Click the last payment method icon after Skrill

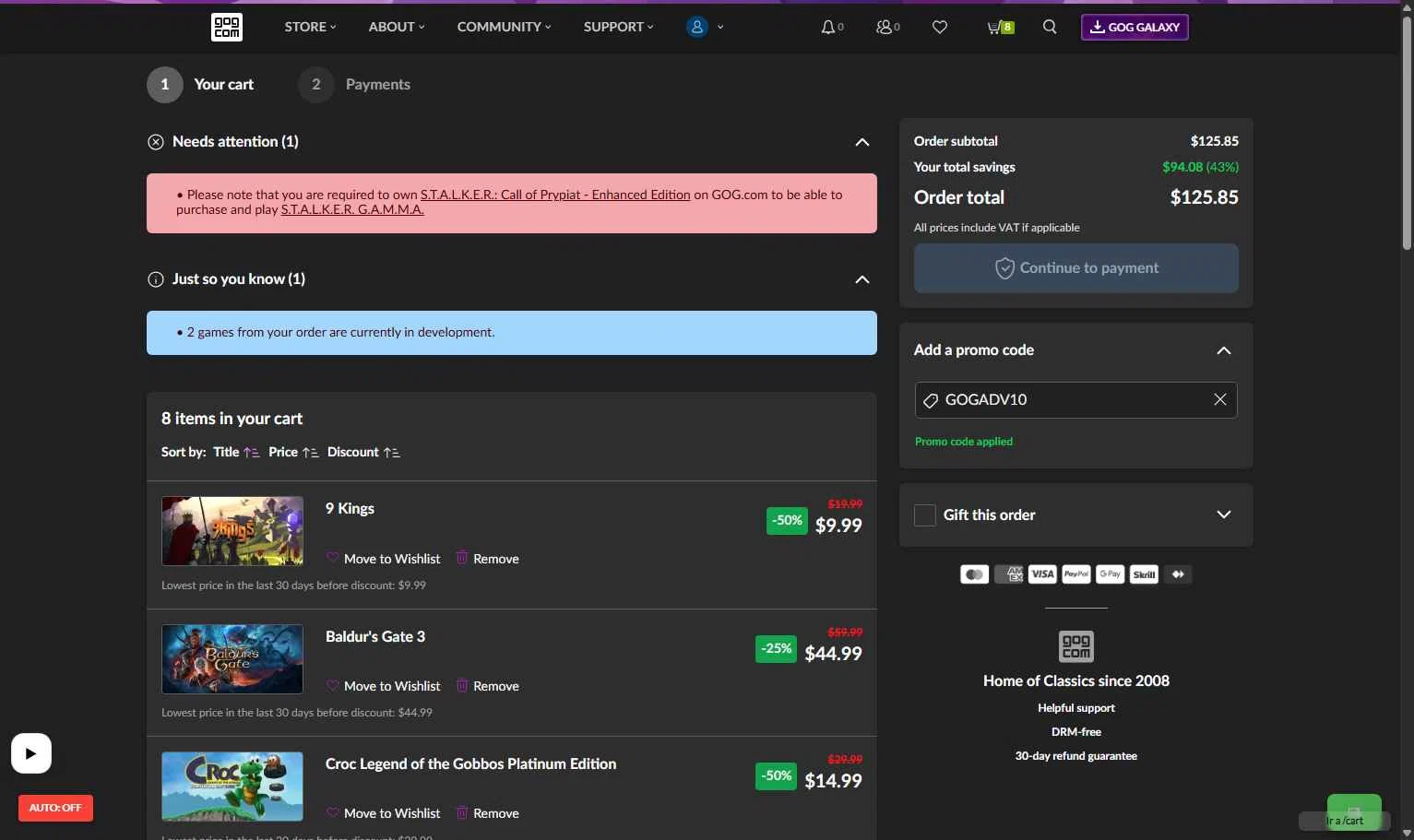tap(1178, 574)
